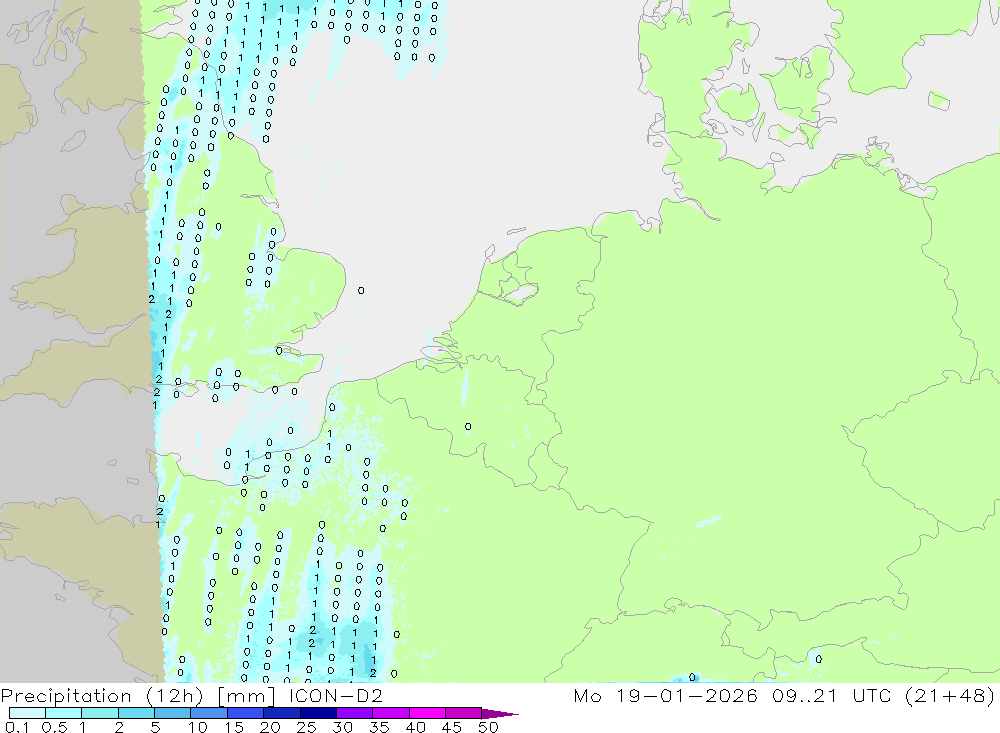Choose the 25–30 mm navy legend swatch
This screenshot has height=733, width=1000.
click(318, 713)
